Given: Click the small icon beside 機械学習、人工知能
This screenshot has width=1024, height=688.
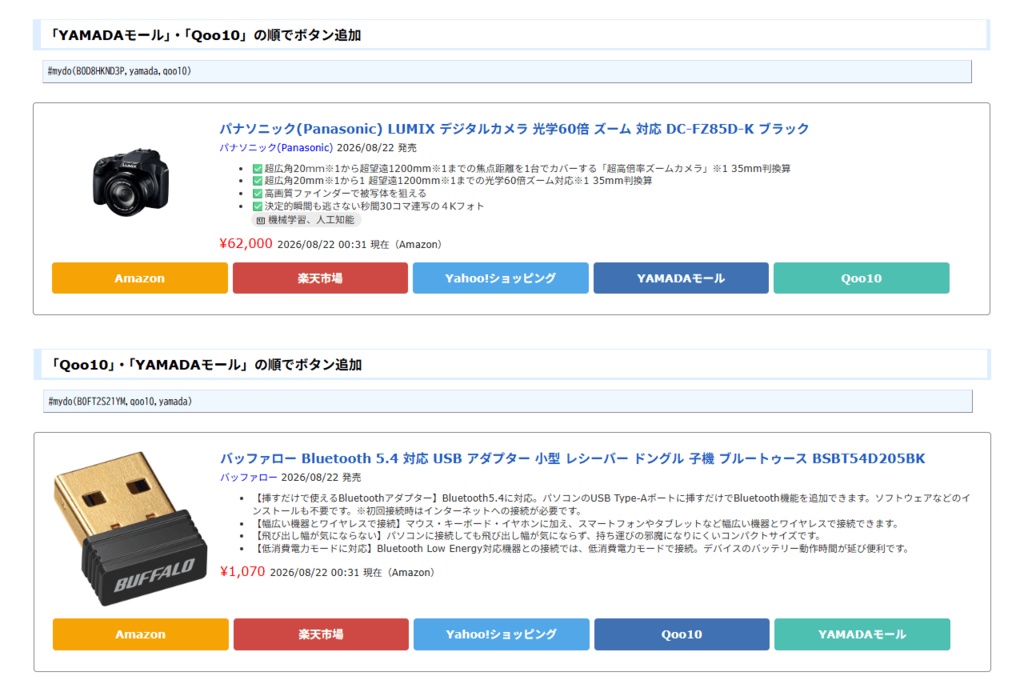Looking at the screenshot, I should click(260, 221).
